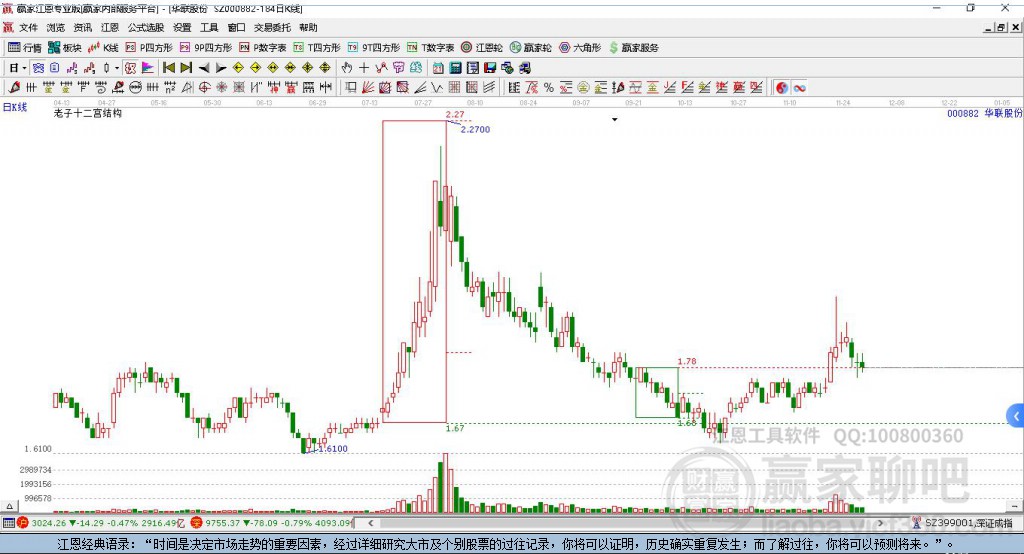Click the yin-yang icon

[782, 88]
